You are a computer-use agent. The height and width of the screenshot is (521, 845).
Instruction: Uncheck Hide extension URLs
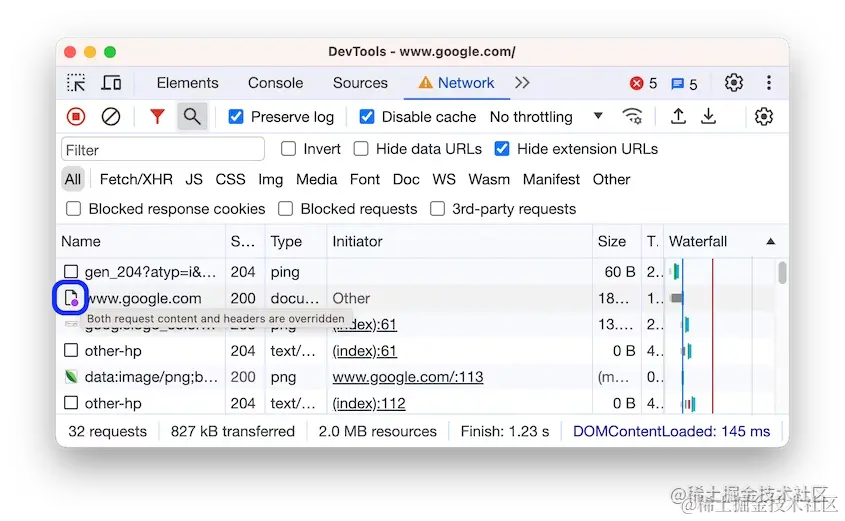coord(502,149)
